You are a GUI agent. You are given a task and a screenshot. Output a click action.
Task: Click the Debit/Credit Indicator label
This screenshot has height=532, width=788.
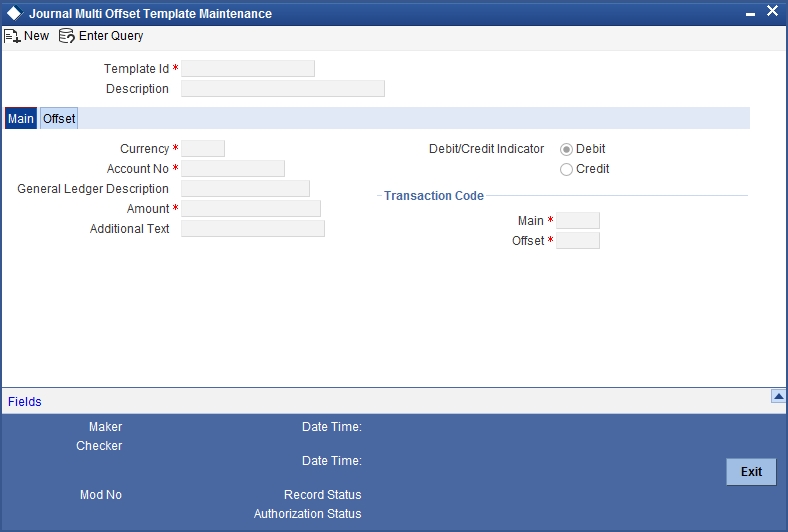(x=486, y=149)
